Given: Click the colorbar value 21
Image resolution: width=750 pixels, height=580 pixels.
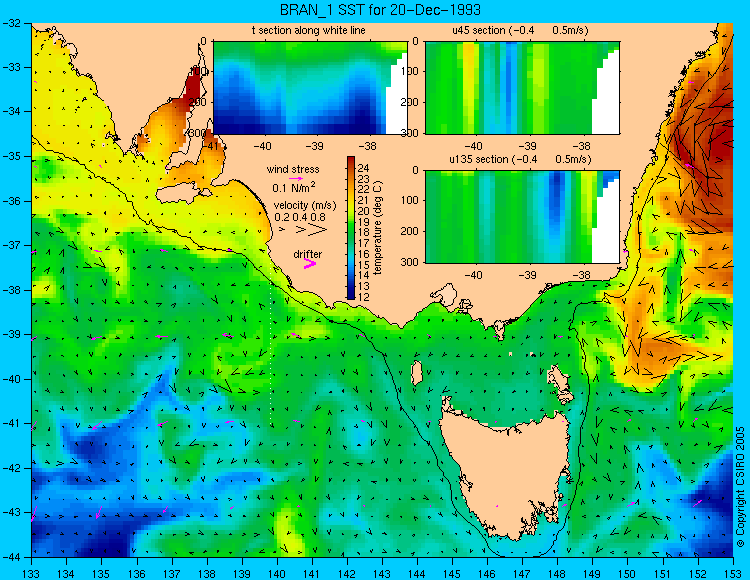Looking at the screenshot, I should 363,200.
